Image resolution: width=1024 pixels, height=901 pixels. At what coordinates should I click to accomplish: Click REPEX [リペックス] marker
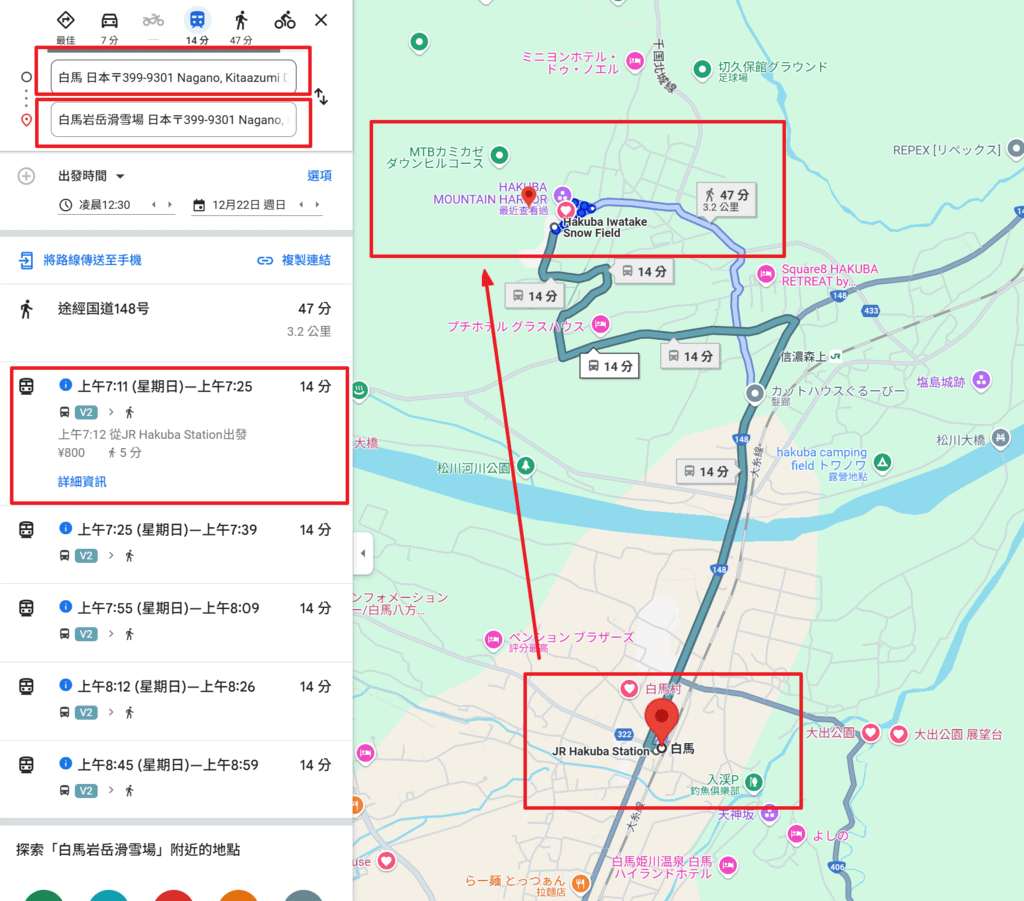tap(1015, 149)
